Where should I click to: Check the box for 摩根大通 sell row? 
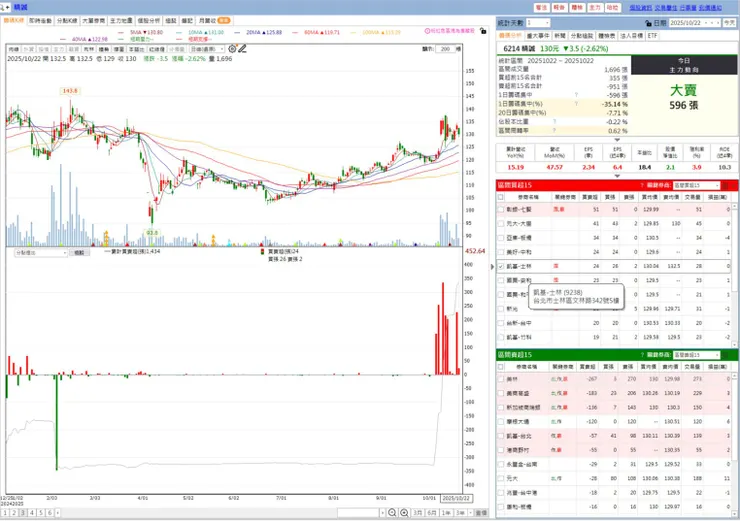click(501, 421)
